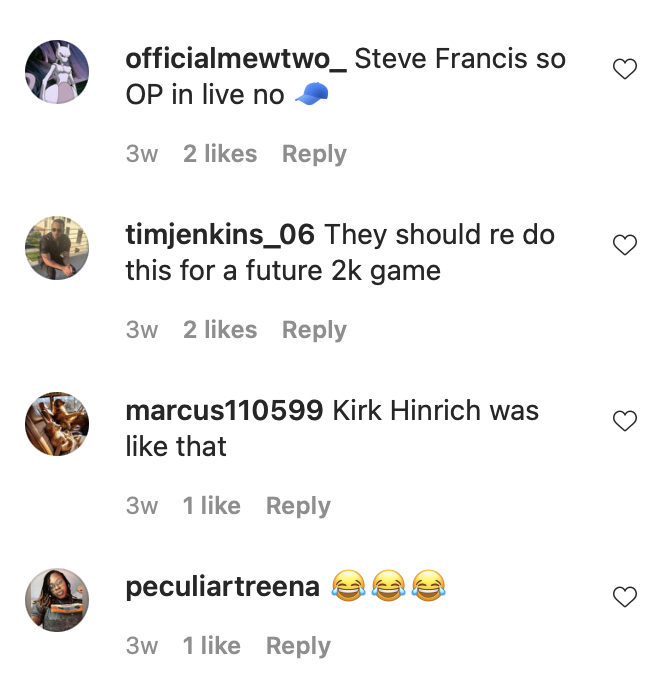Tap the heart on timjenkins_06's comment
This screenshot has height=690, width=648.
click(x=624, y=245)
